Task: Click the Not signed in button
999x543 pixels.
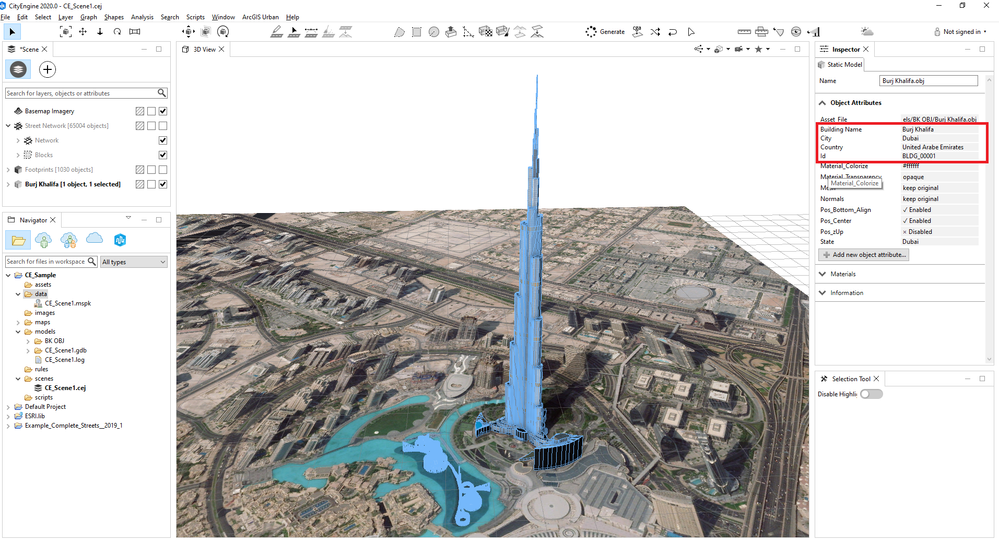Action: pyautogui.click(x=960, y=31)
